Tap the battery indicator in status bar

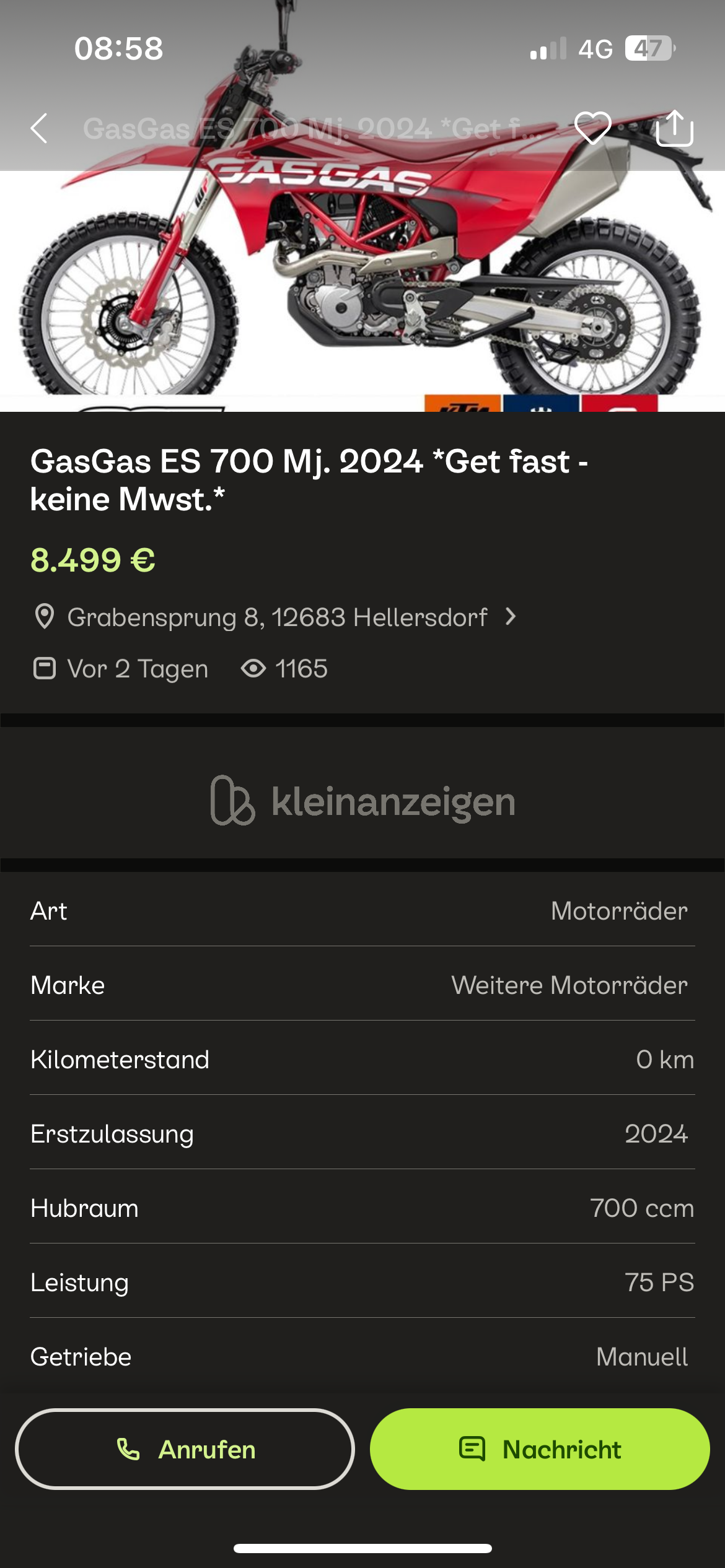(649, 48)
